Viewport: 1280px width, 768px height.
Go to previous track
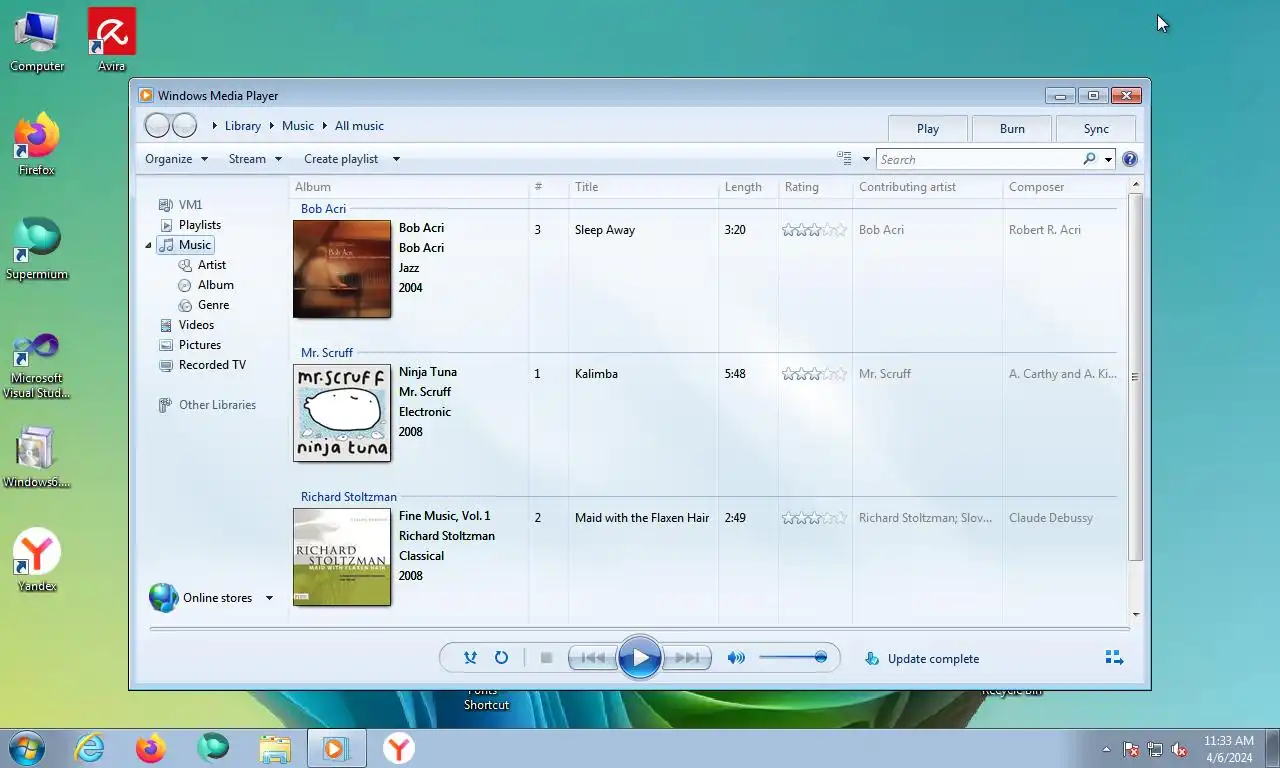(592, 658)
